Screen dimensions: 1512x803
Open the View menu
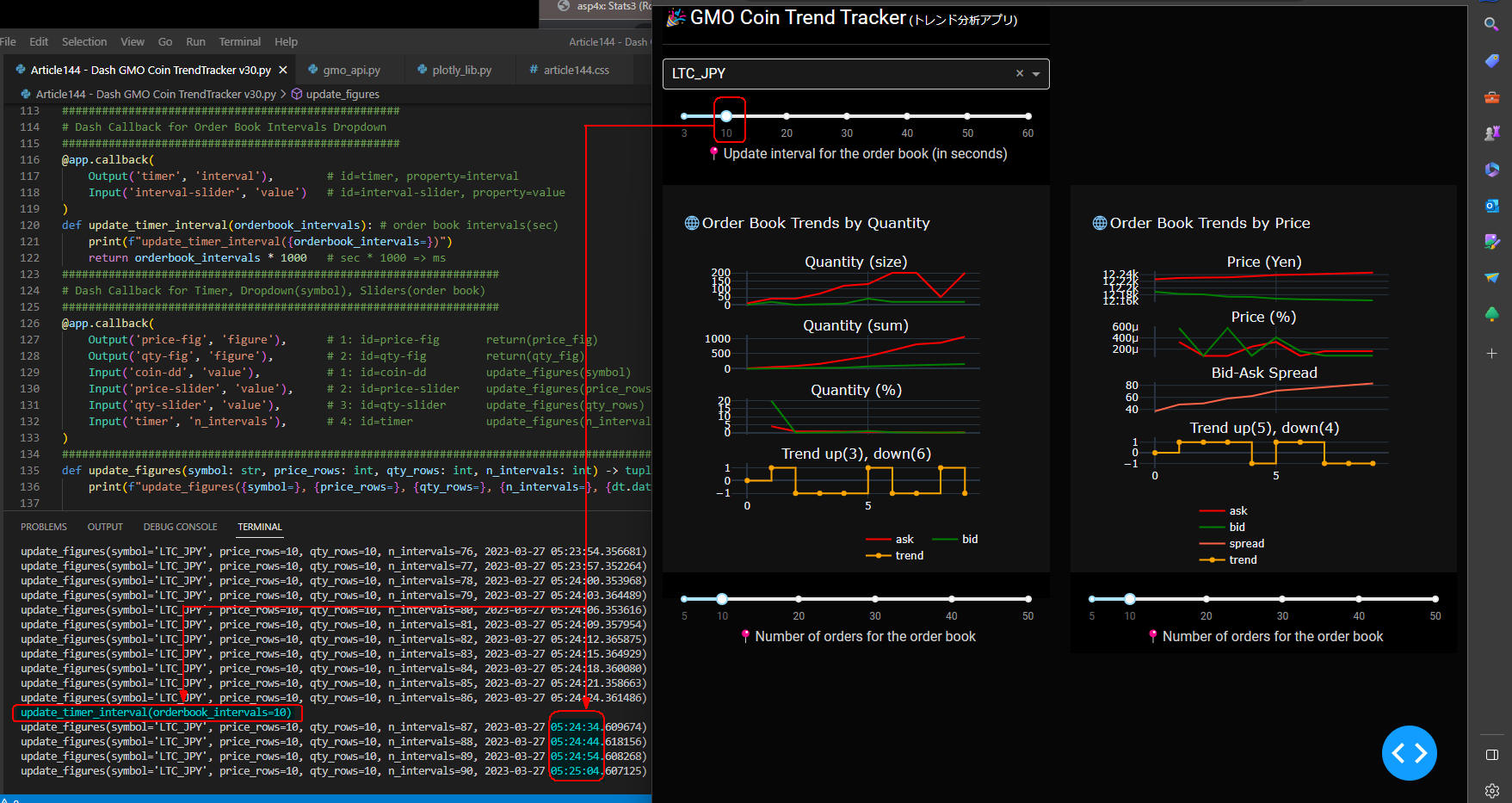tap(133, 41)
